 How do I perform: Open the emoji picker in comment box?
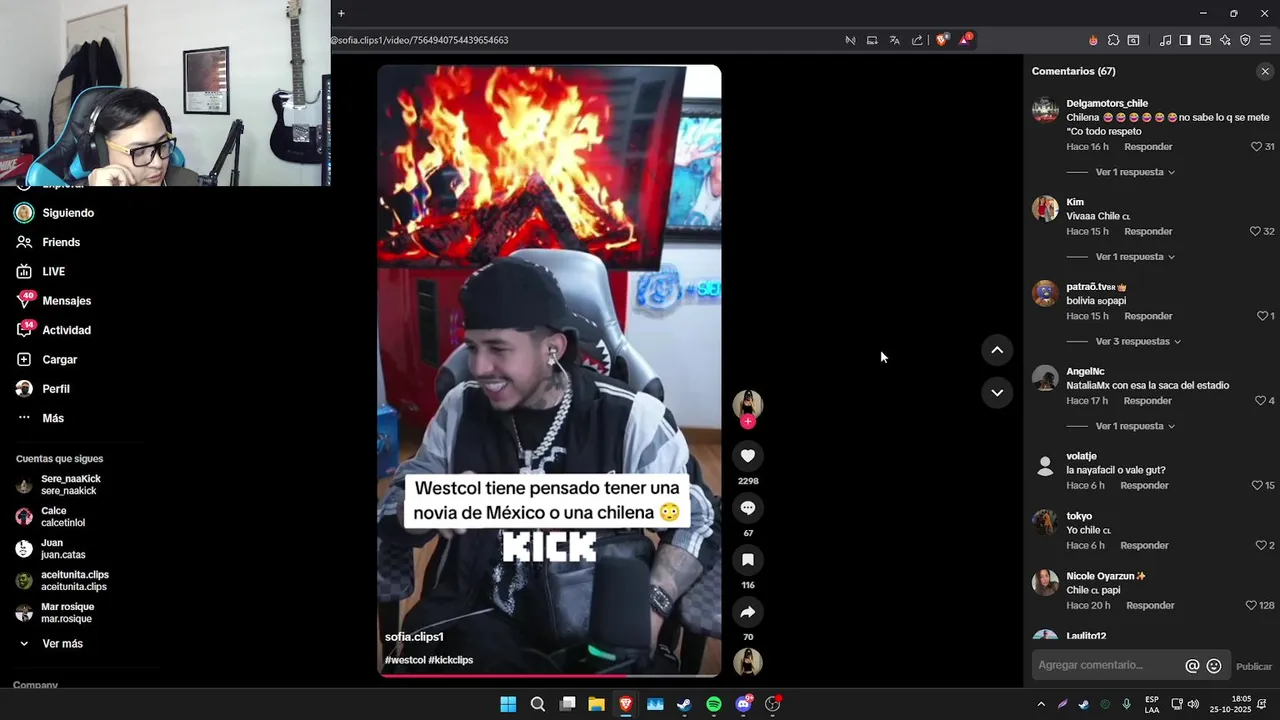point(1214,666)
